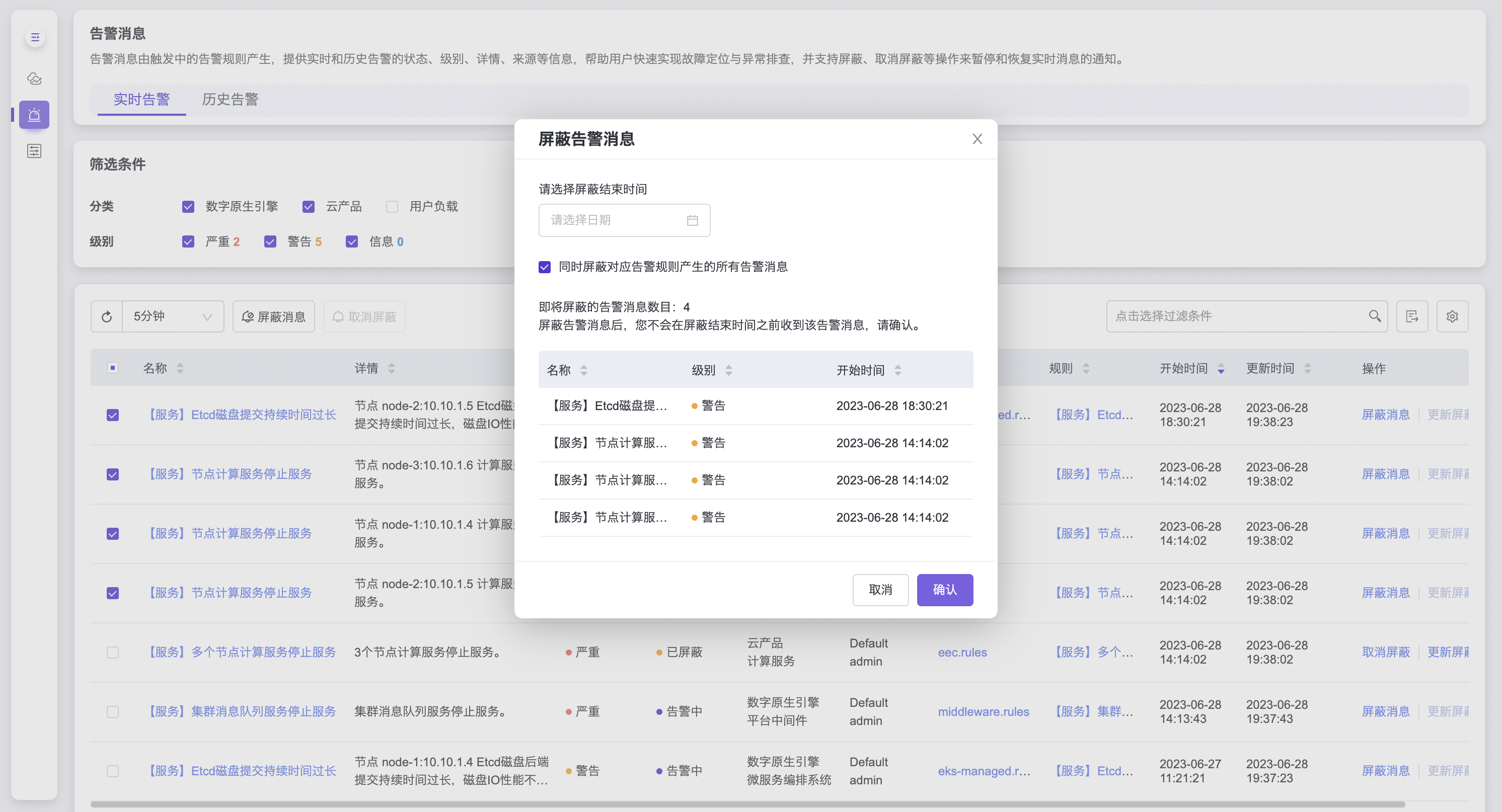Switch to the 历史告警 tab
The height and width of the screenshot is (812, 1502).
tap(230, 99)
